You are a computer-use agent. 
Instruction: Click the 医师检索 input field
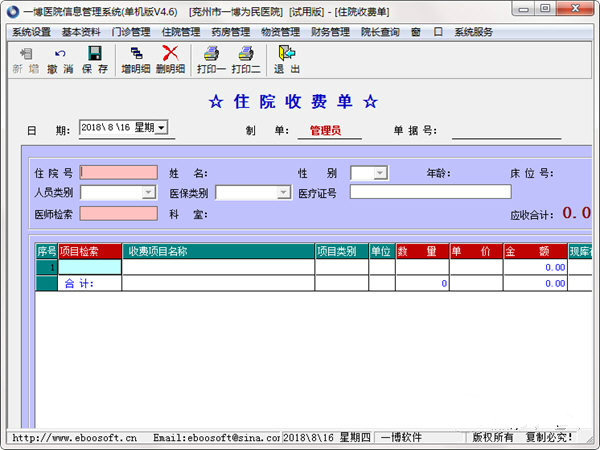(x=118, y=213)
